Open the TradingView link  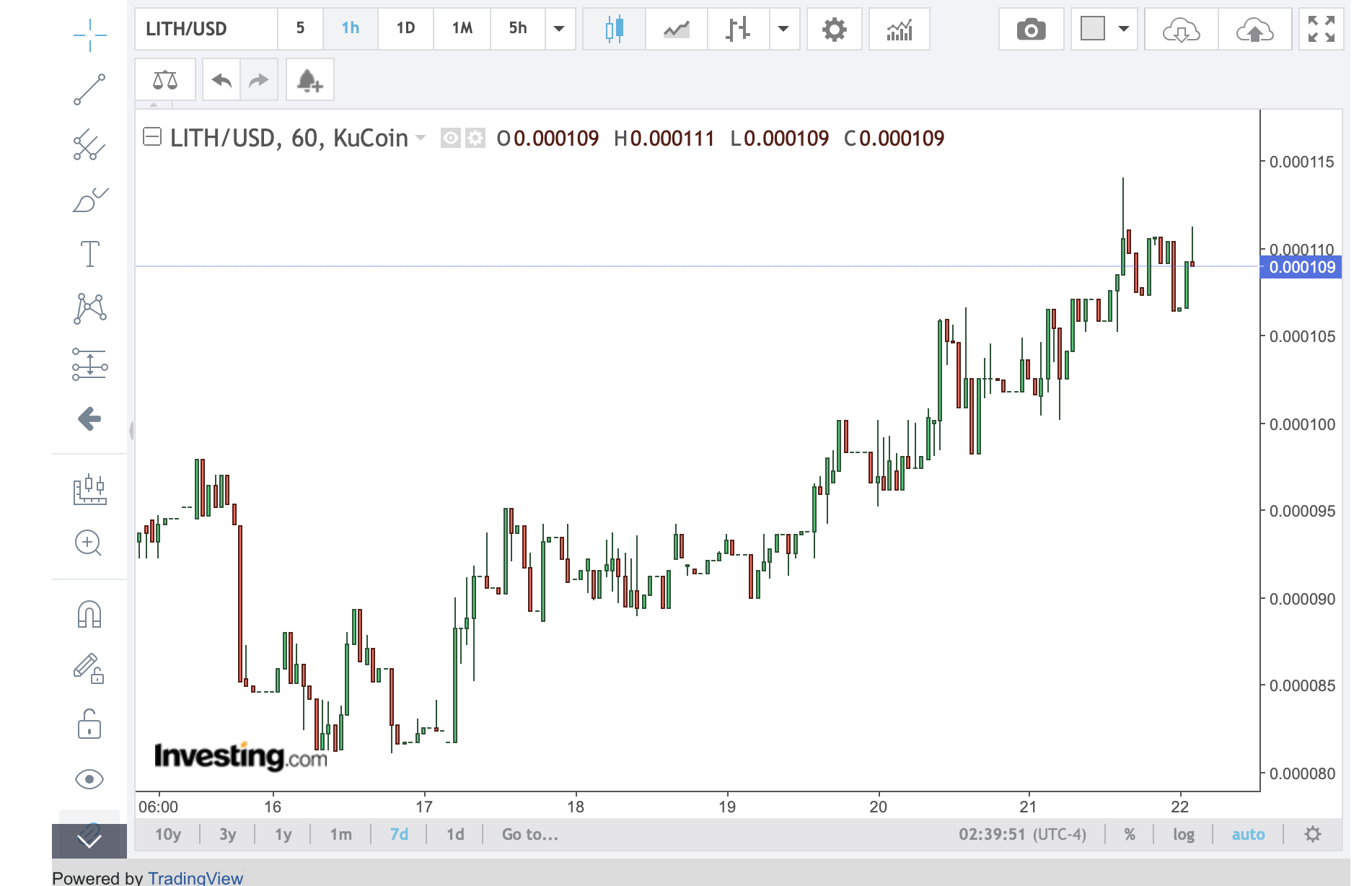[195, 878]
